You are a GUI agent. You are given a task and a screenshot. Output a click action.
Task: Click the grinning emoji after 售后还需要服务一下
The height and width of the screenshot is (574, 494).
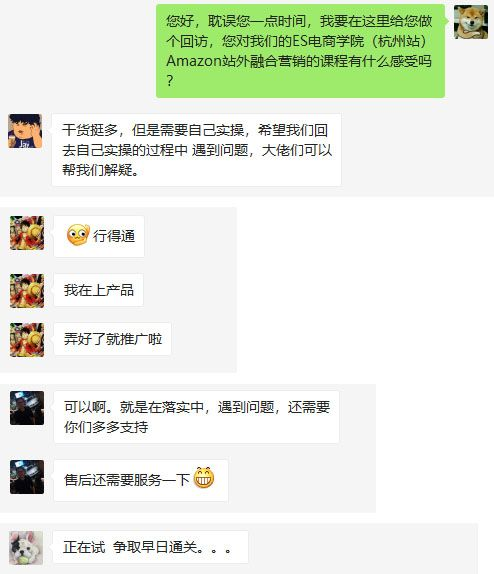point(204,477)
